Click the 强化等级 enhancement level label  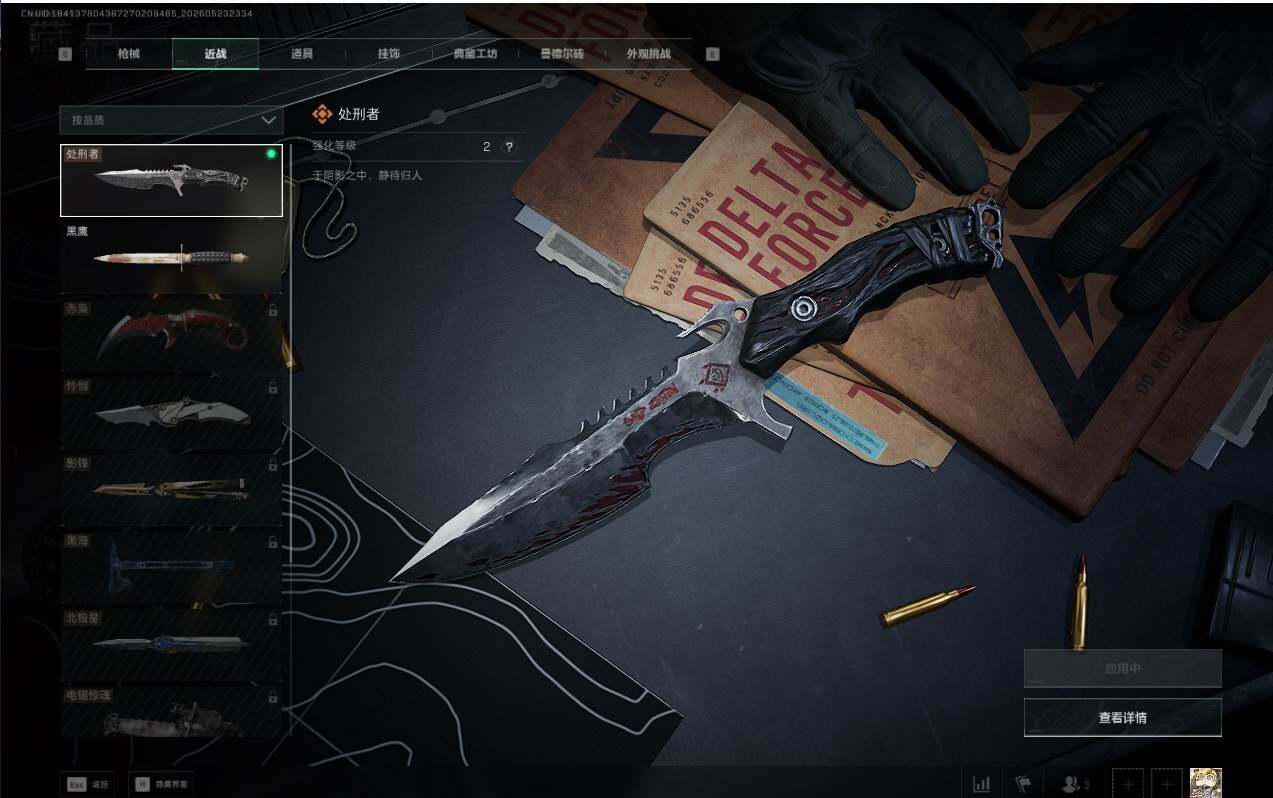[x=334, y=146]
